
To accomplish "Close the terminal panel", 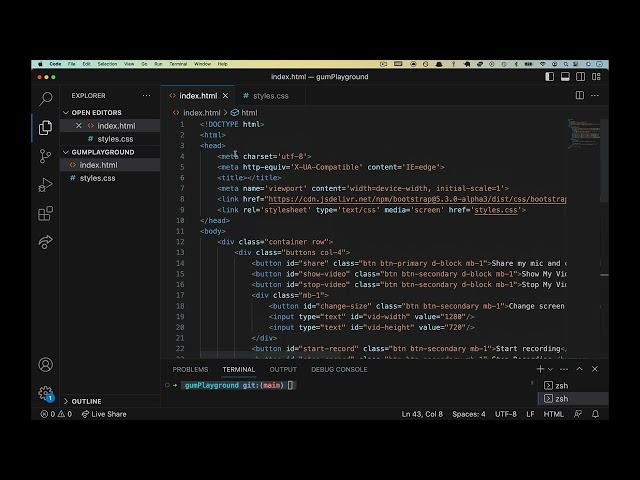I will point(595,369).
